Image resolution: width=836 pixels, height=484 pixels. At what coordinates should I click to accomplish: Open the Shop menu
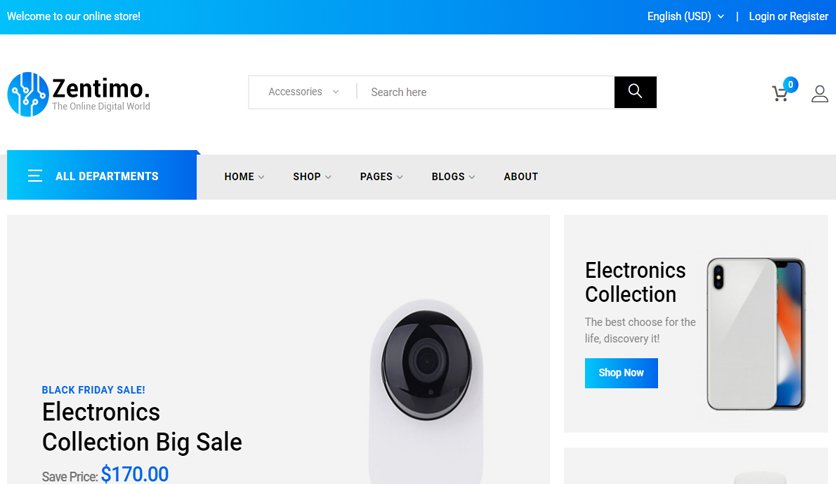(x=312, y=176)
